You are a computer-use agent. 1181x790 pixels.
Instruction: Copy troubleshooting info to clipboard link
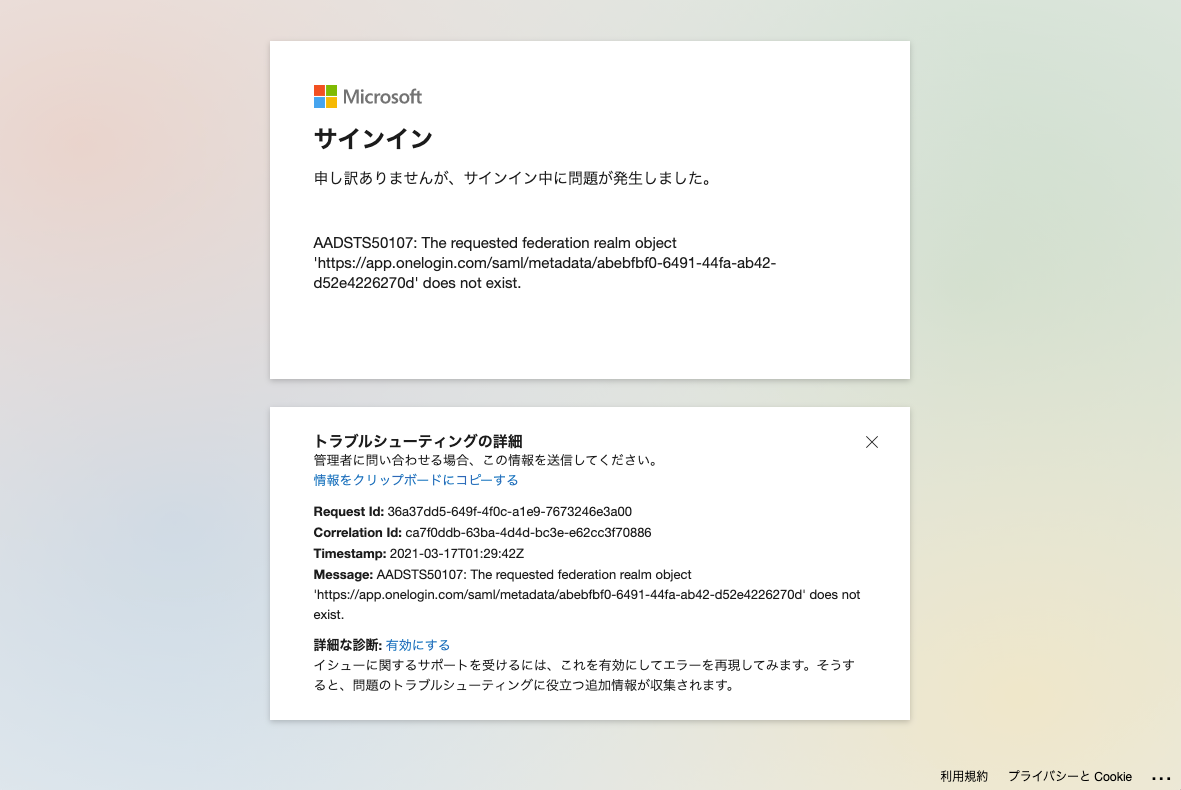pos(416,480)
